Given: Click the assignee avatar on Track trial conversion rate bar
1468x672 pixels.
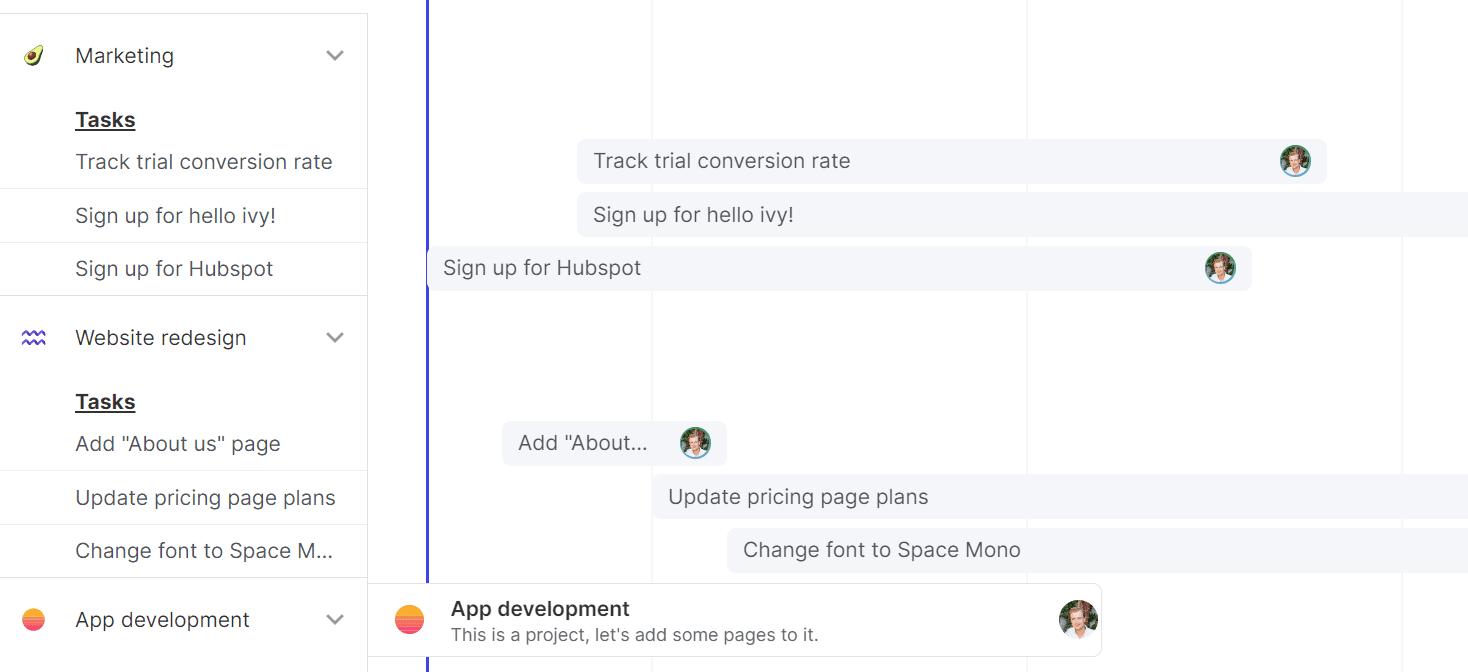Looking at the screenshot, I should point(1295,161).
